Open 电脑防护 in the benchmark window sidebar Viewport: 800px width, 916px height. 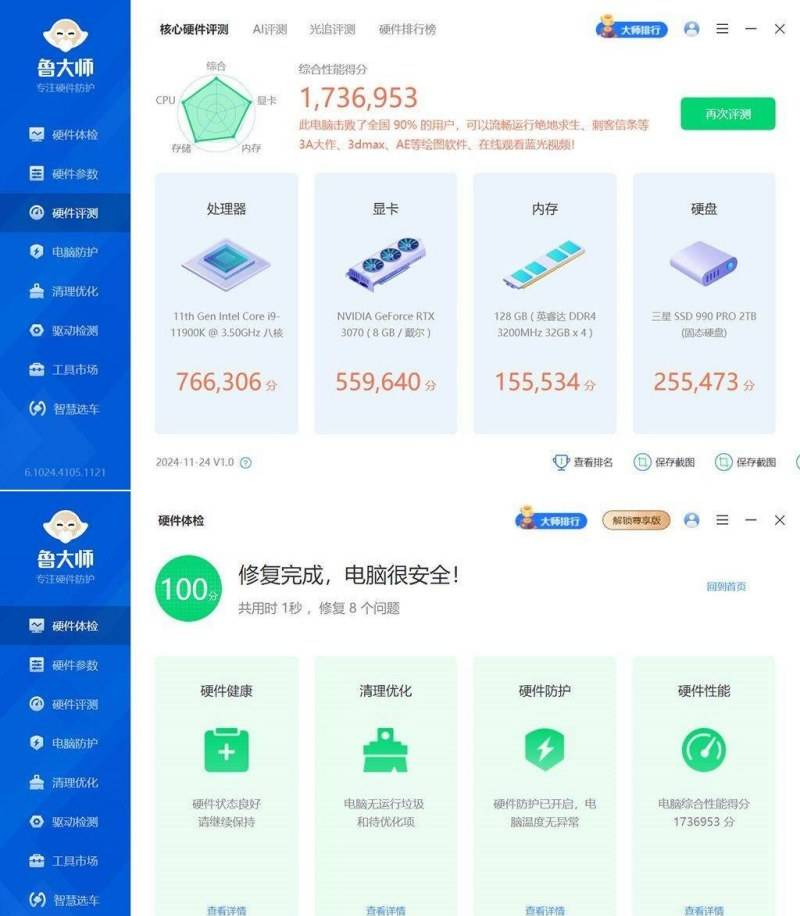coord(64,252)
